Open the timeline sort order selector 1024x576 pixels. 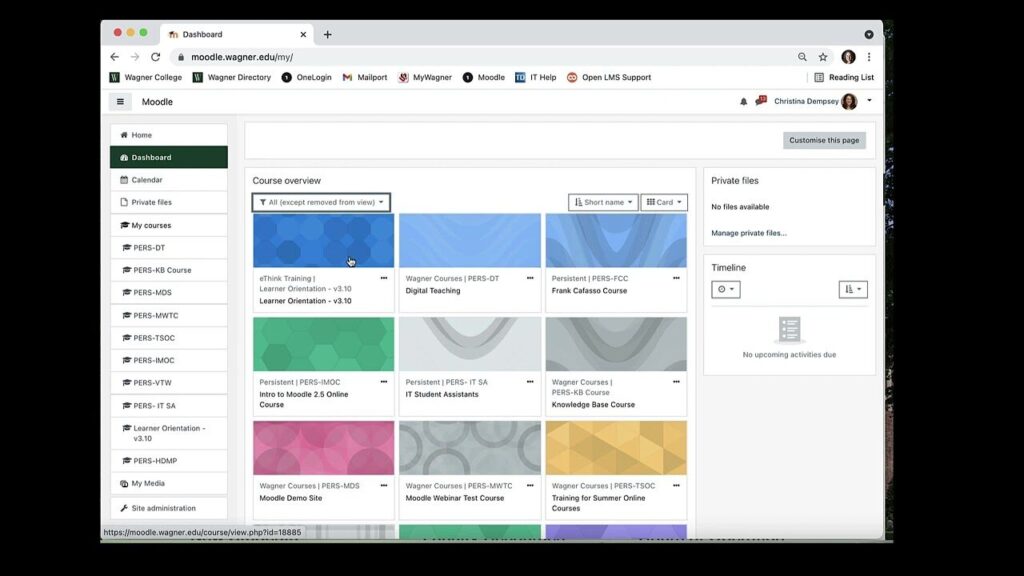pyautogui.click(x=855, y=289)
